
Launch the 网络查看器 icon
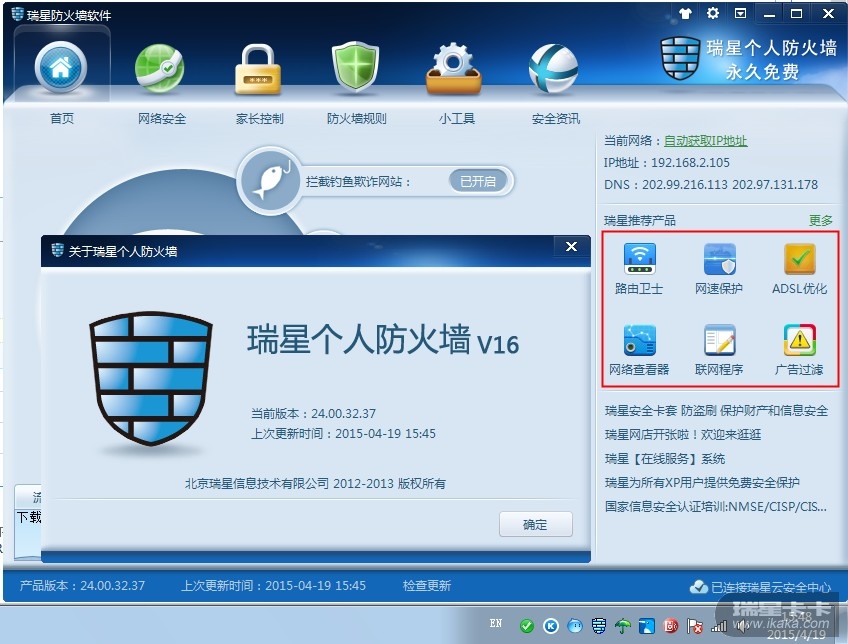tap(639, 341)
